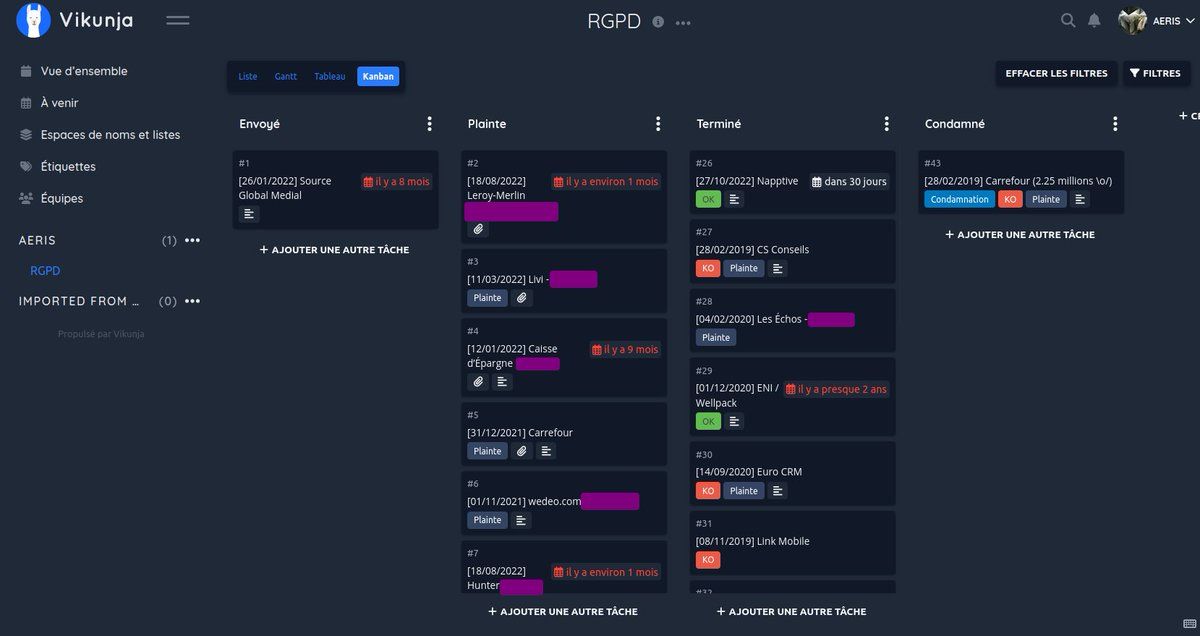Click description icon on Carrefour card #5
Screen dimensions: 1200x636
(546, 451)
